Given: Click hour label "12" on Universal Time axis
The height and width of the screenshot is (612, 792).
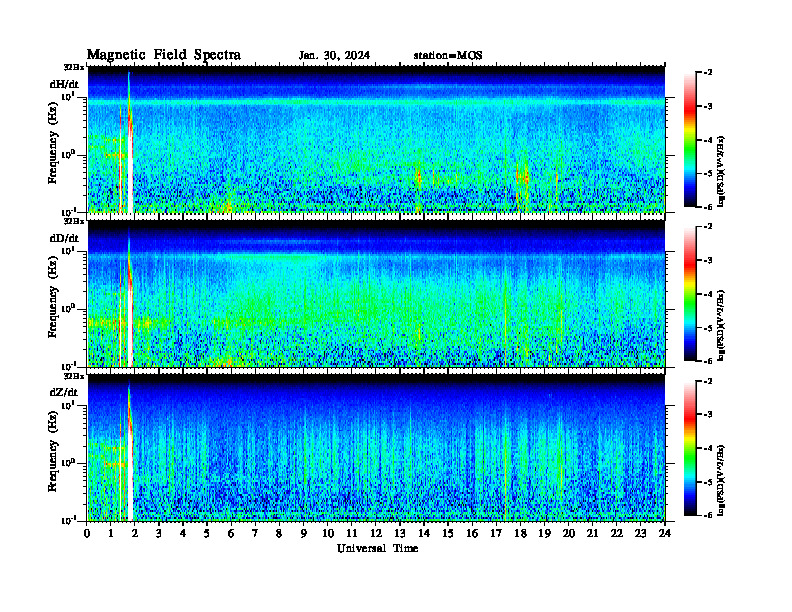Looking at the screenshot, I should point(376,534).
